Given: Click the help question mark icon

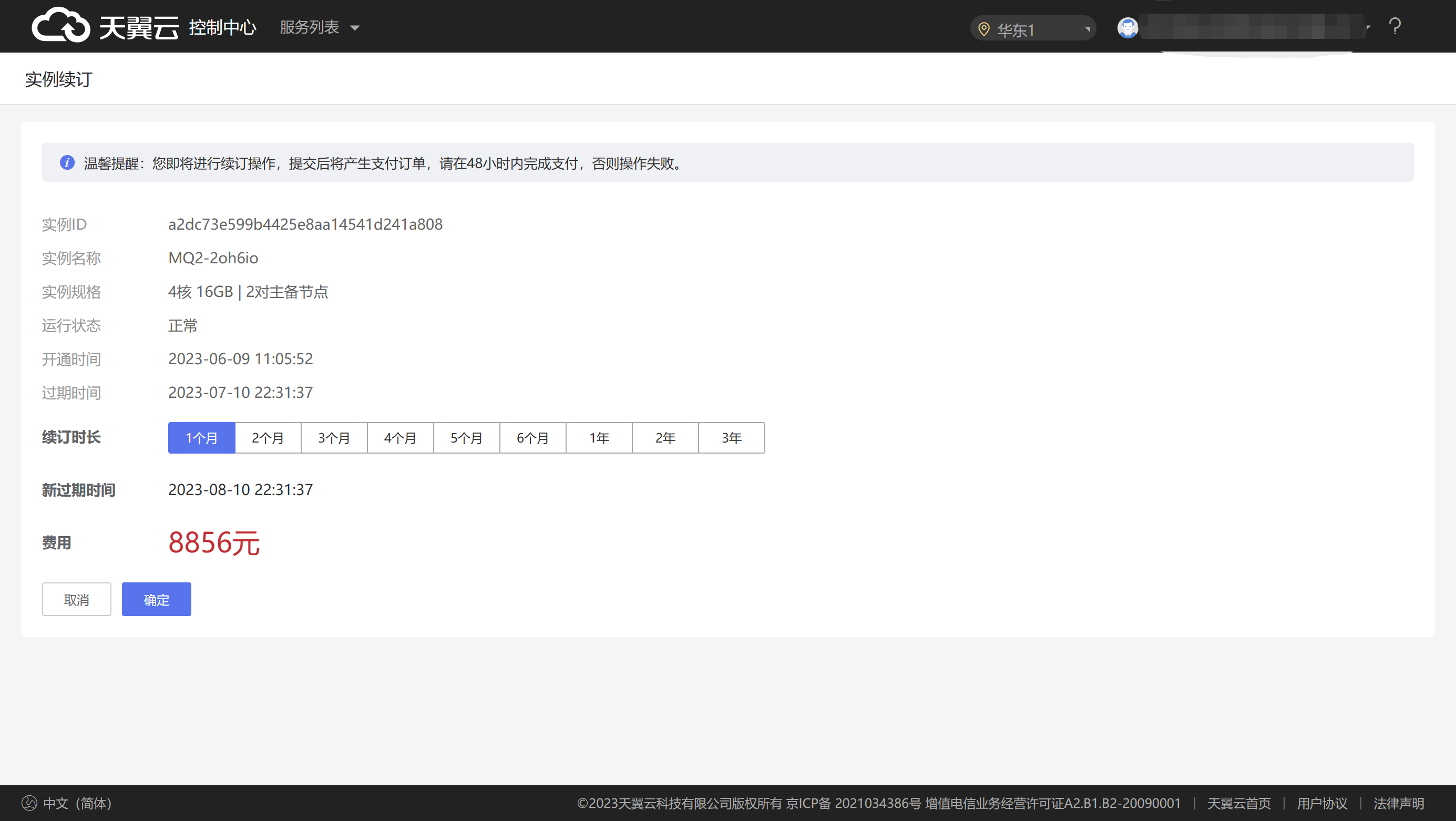Looking at the screenshot, I should pos(1395,27).
